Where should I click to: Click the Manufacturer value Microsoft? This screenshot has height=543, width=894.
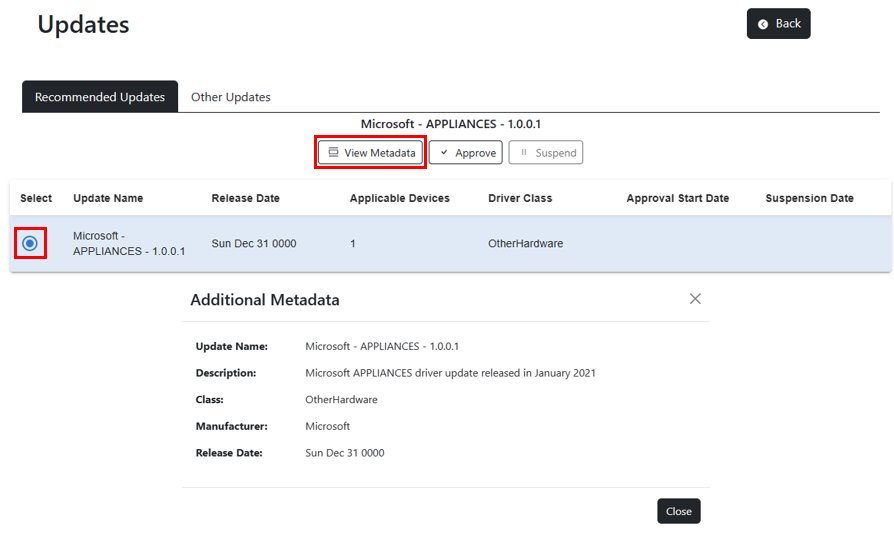(x=327, y=426)
